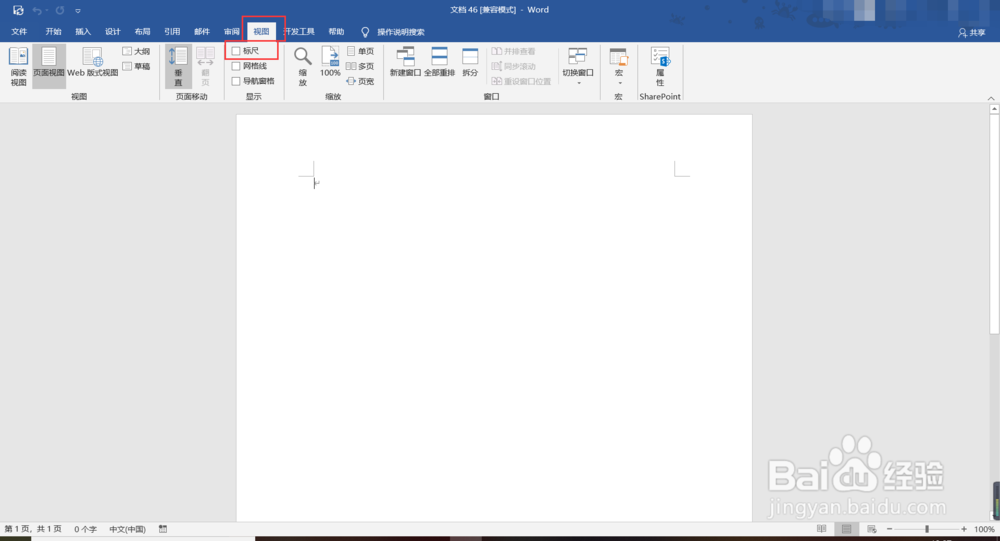Open the 文件 tab
Screen dimensions: 1000x541
[x=19, y=31]
